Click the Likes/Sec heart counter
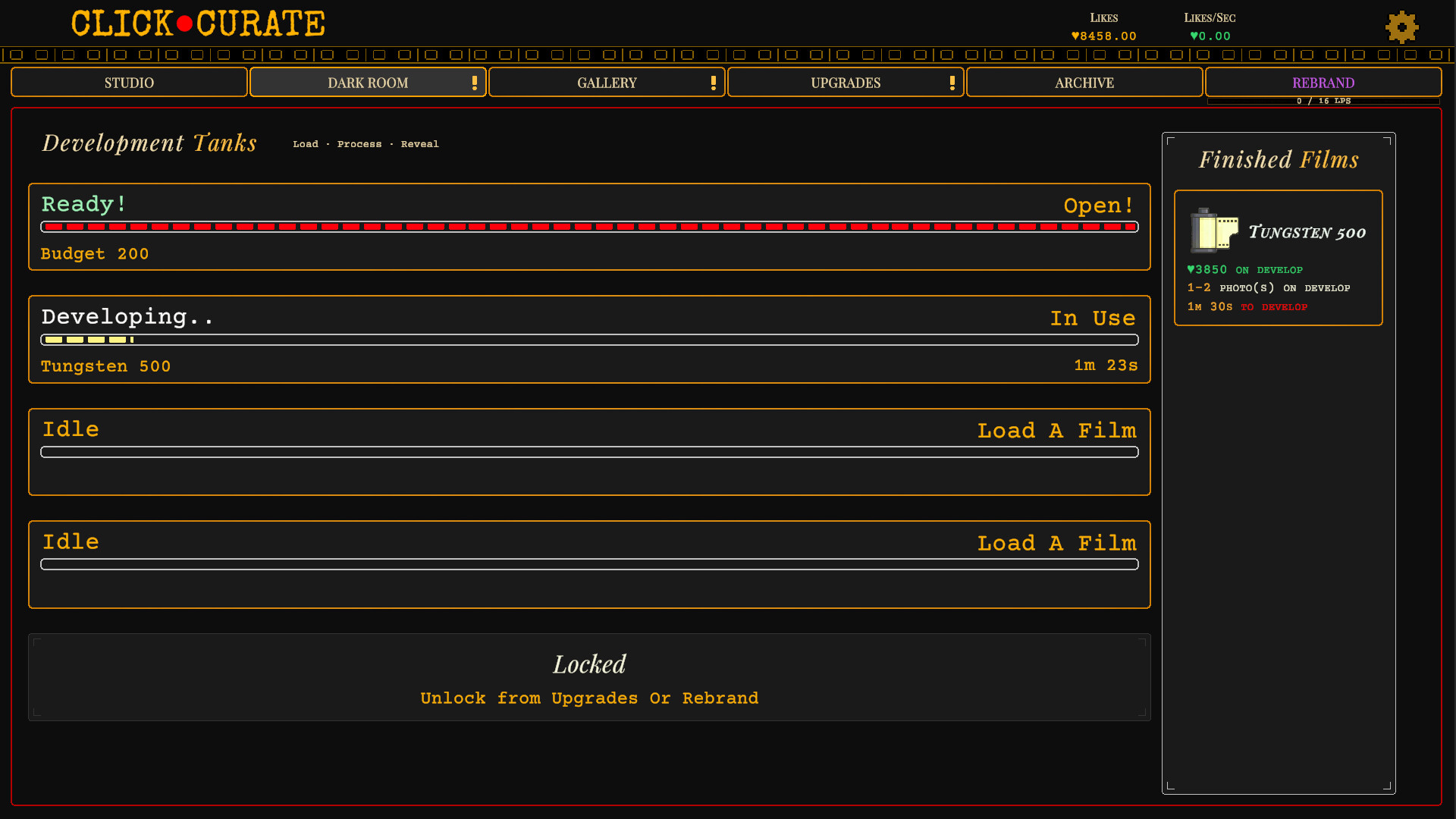 (1210, 36)
